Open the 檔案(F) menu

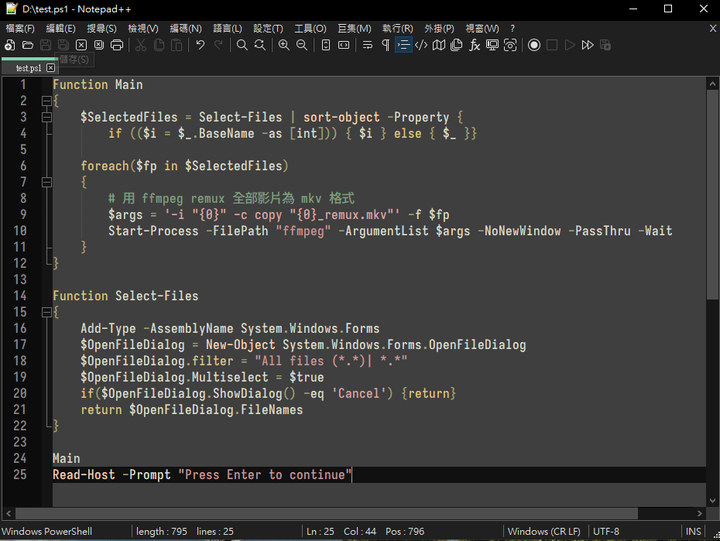20,28
